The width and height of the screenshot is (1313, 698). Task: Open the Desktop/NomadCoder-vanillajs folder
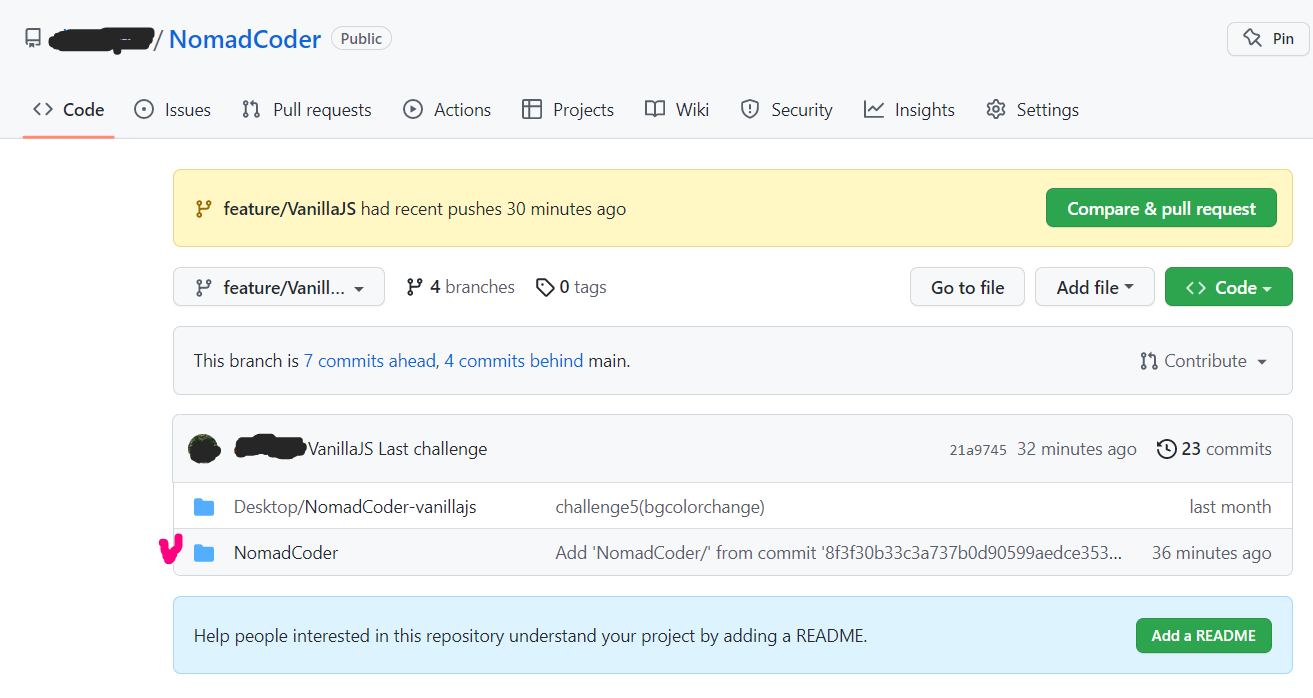pos(355,507)
